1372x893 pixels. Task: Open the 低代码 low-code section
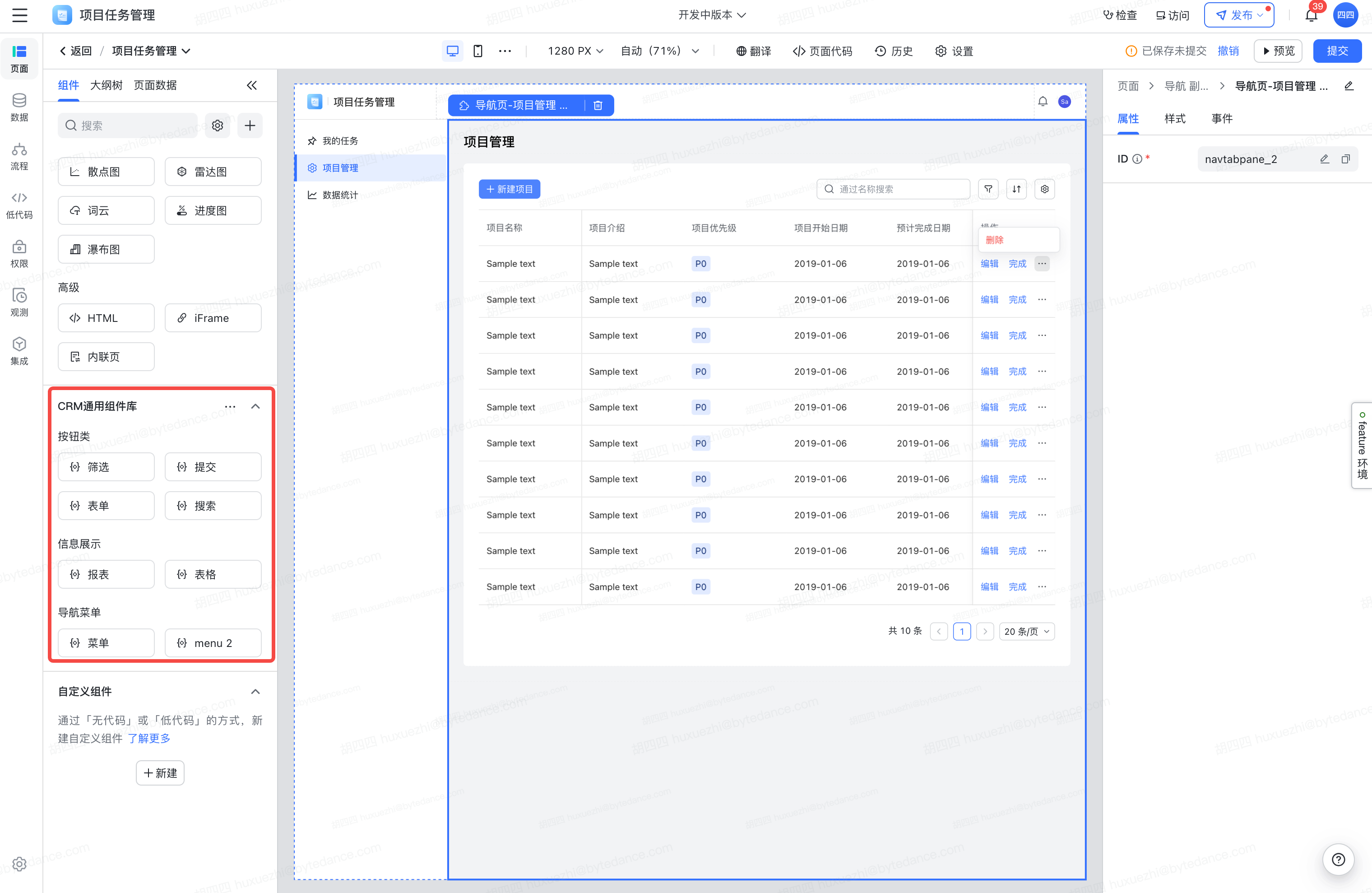19,205
